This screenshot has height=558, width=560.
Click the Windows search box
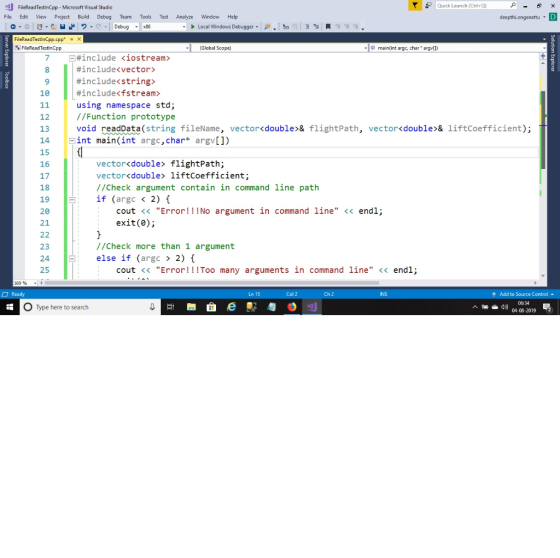click(x=90, y=307)
